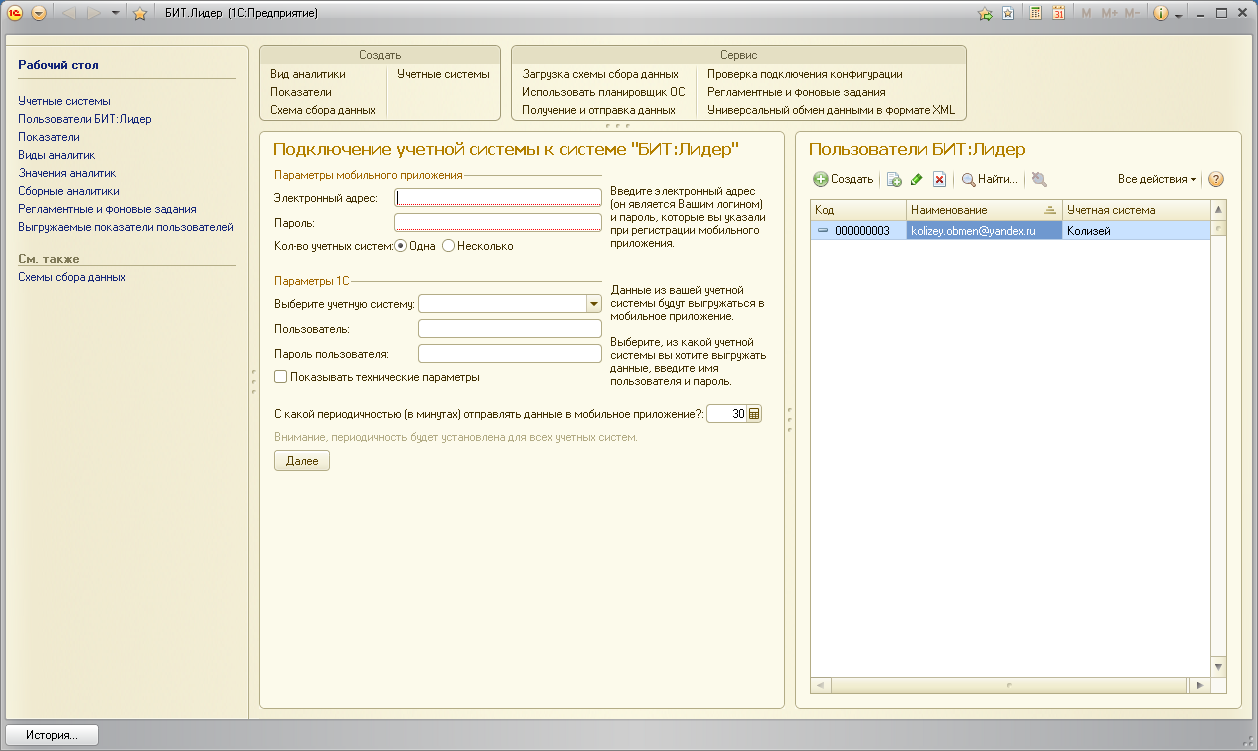Screen dimensions: 1258x751
Task: Click the Далее button
Action: [302, 461]
